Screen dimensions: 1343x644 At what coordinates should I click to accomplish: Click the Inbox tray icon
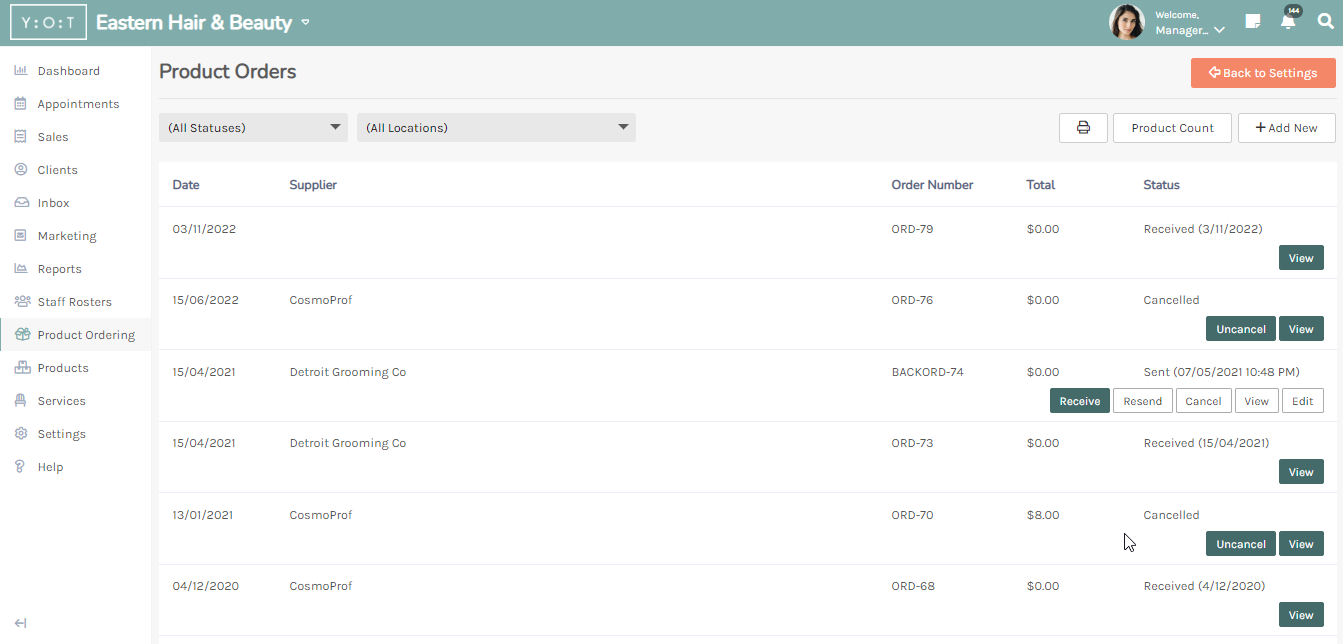coord(20,203)
